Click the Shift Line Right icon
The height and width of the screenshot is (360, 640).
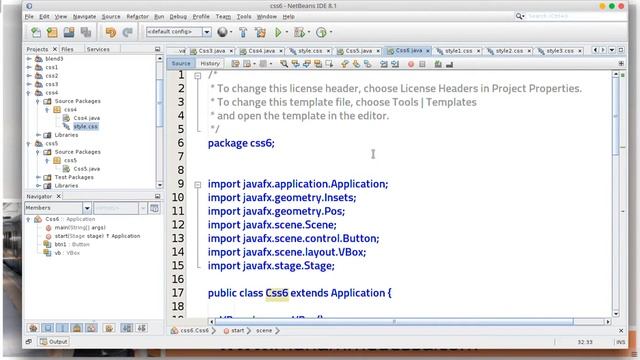395,64
